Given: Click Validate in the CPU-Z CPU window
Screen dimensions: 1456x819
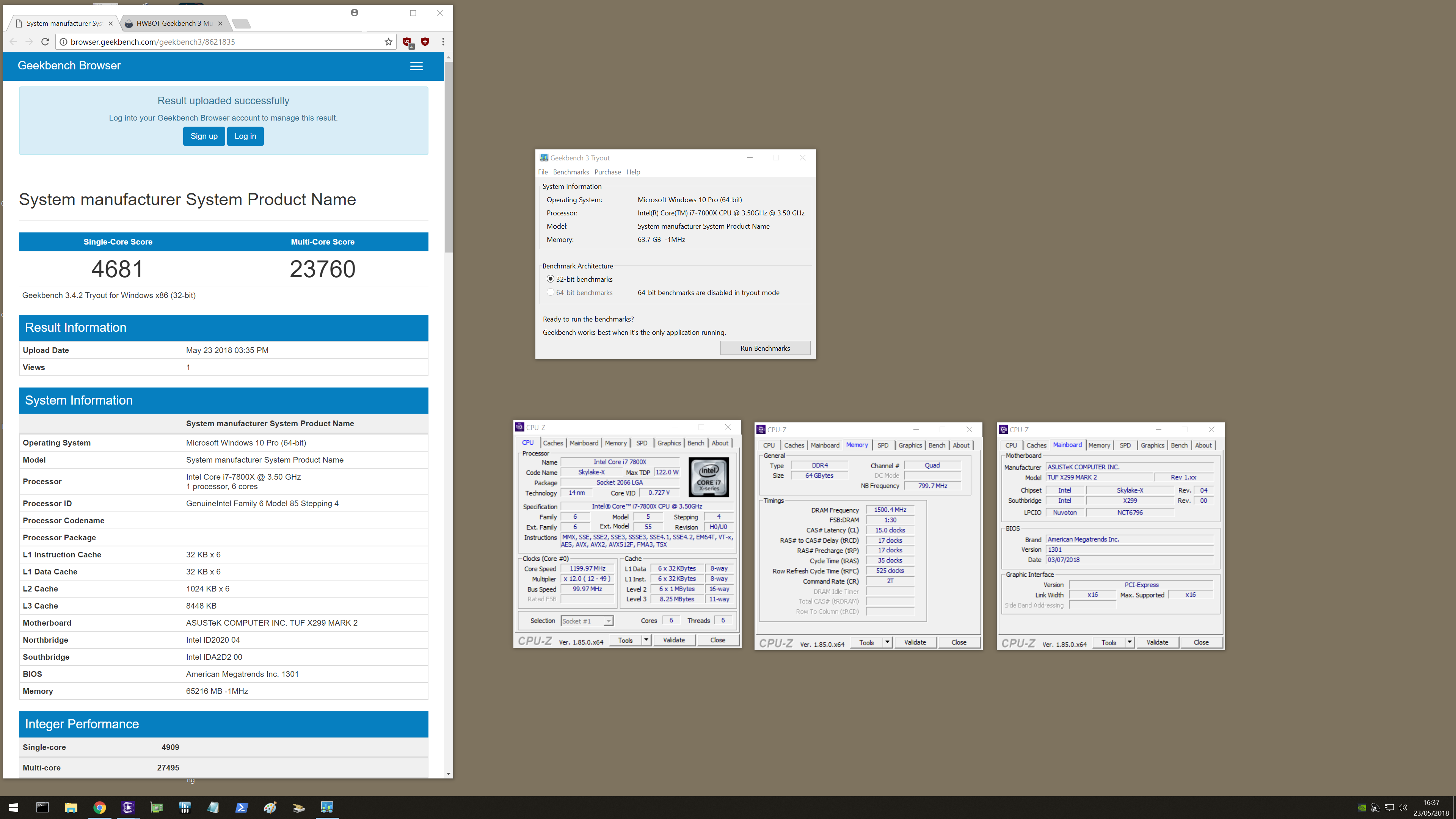Looking at the screenshot, I should click(674, 640).
